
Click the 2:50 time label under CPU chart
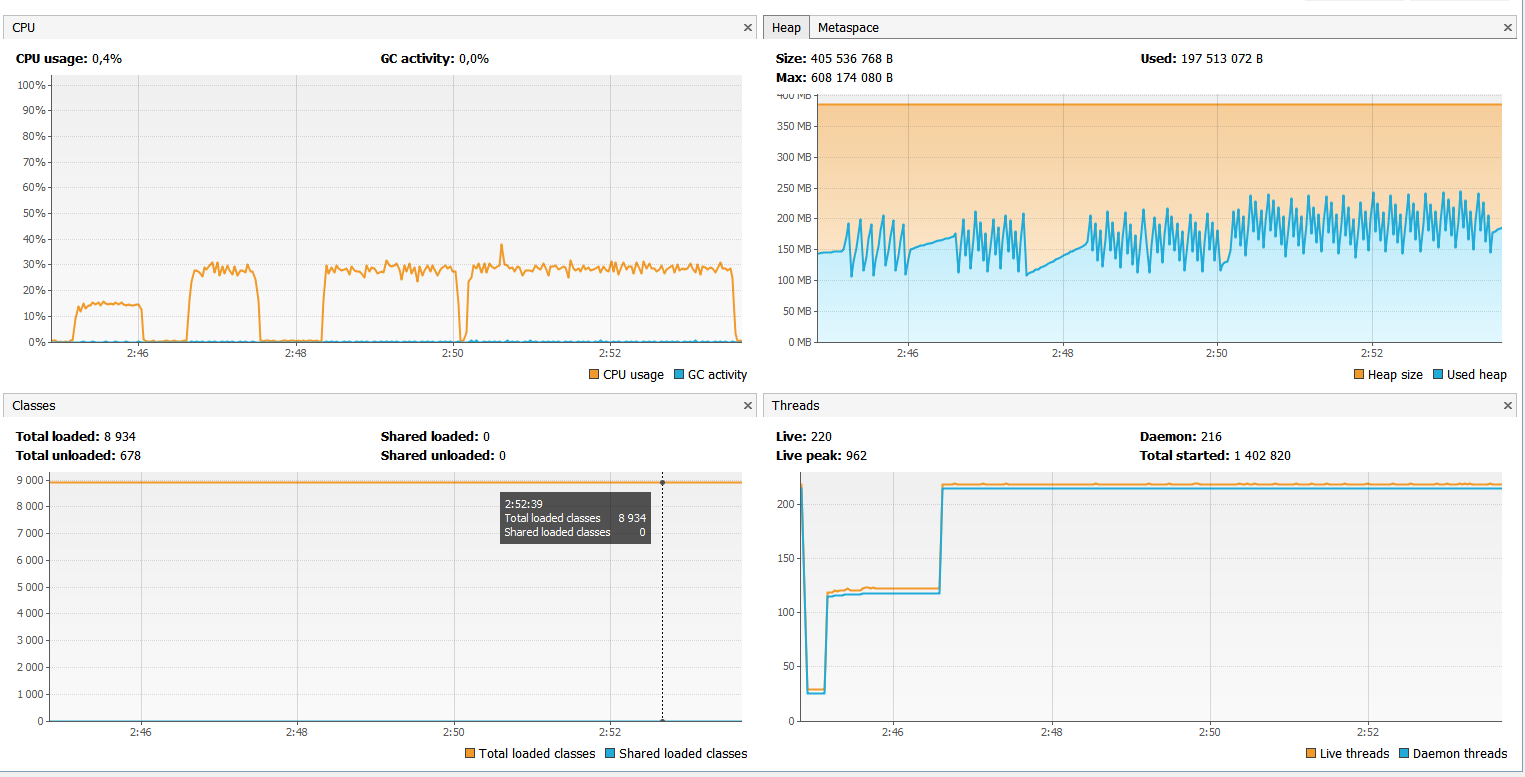453,353
